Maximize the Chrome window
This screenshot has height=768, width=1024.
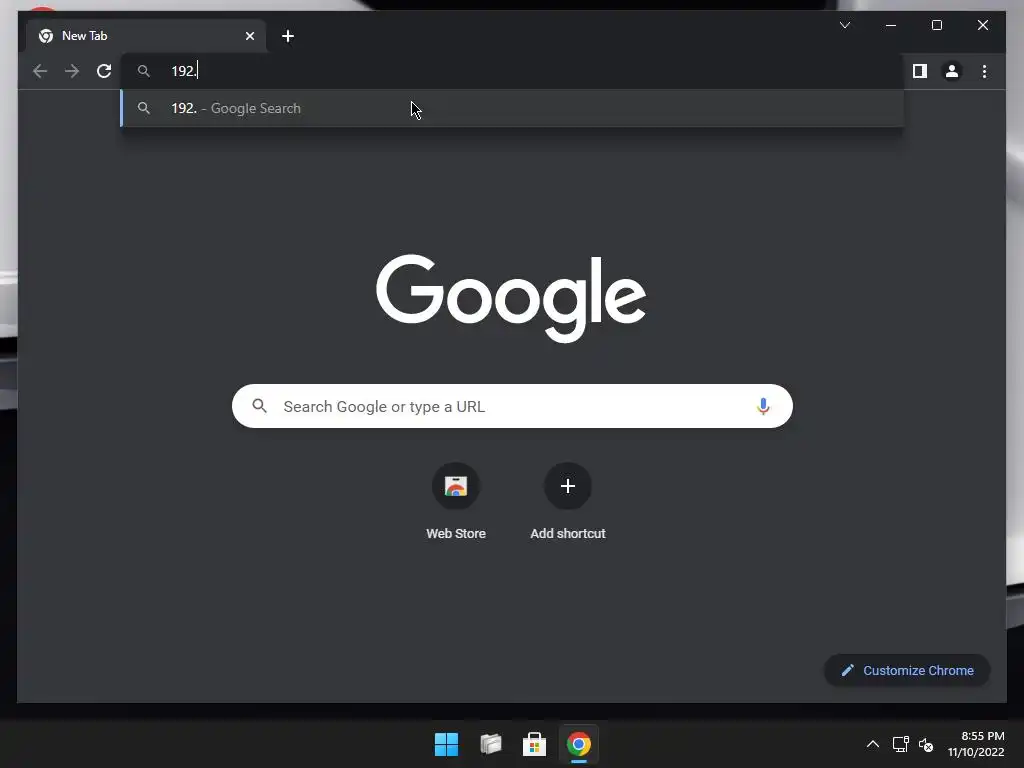click(936, 25)
